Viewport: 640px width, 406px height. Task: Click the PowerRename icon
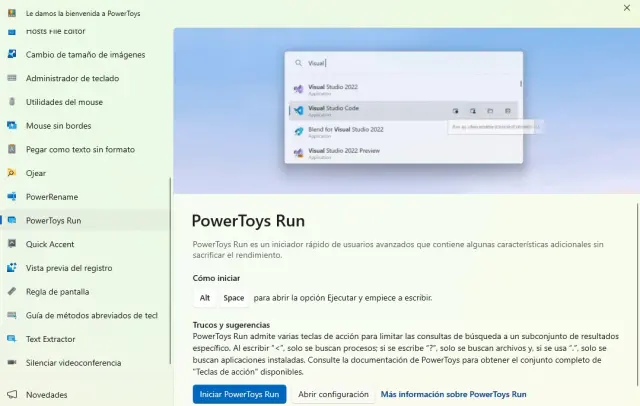11,197
